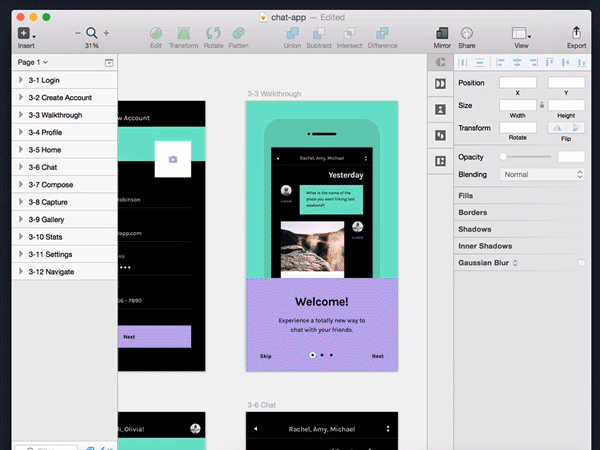Toggle the size aspect ratio lock
The image size is (600, 450).
(x=542, y=104)
